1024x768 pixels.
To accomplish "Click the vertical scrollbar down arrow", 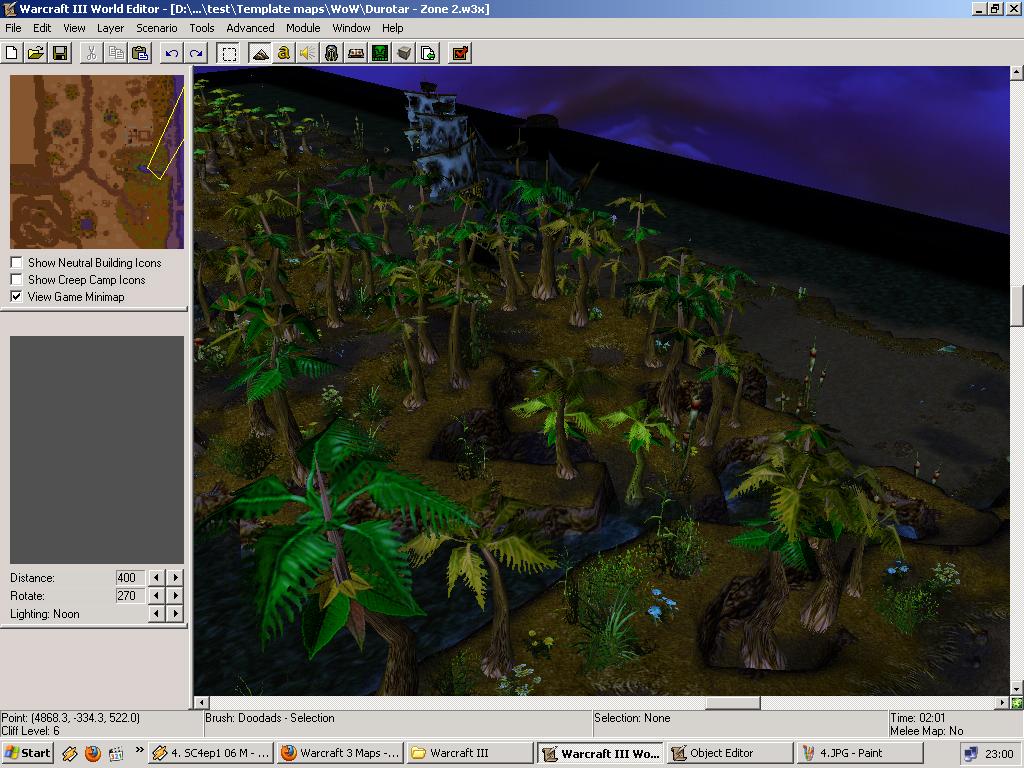I will pyautogui.click(x=1017, y=688).
